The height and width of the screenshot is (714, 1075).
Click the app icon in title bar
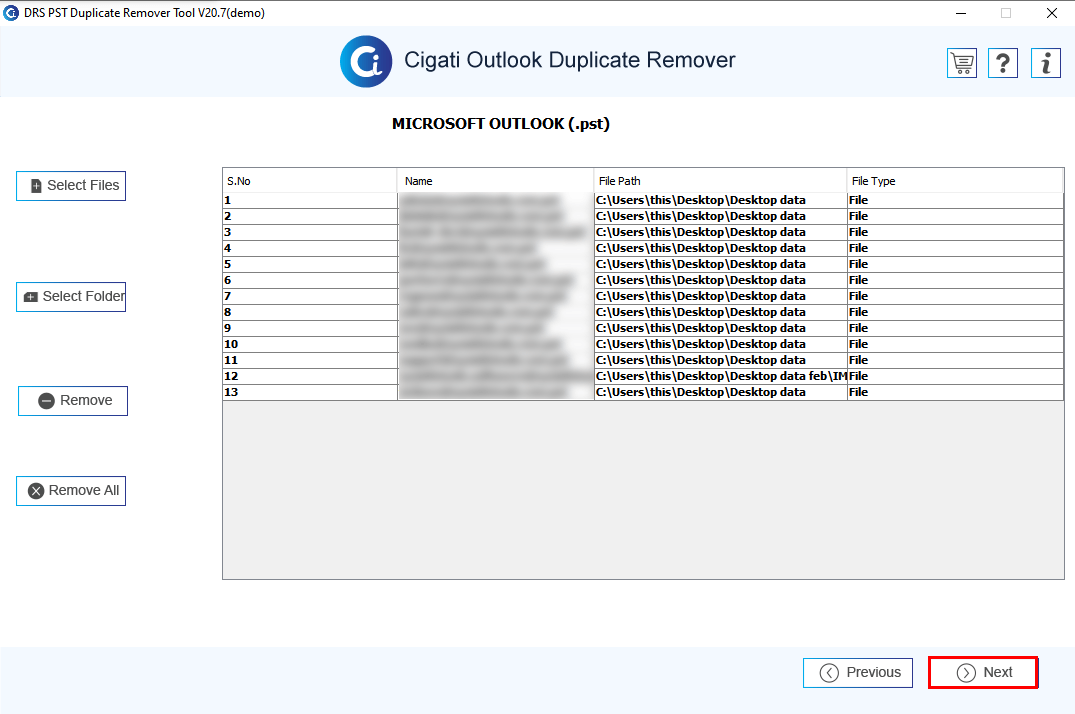click(11, 12)
